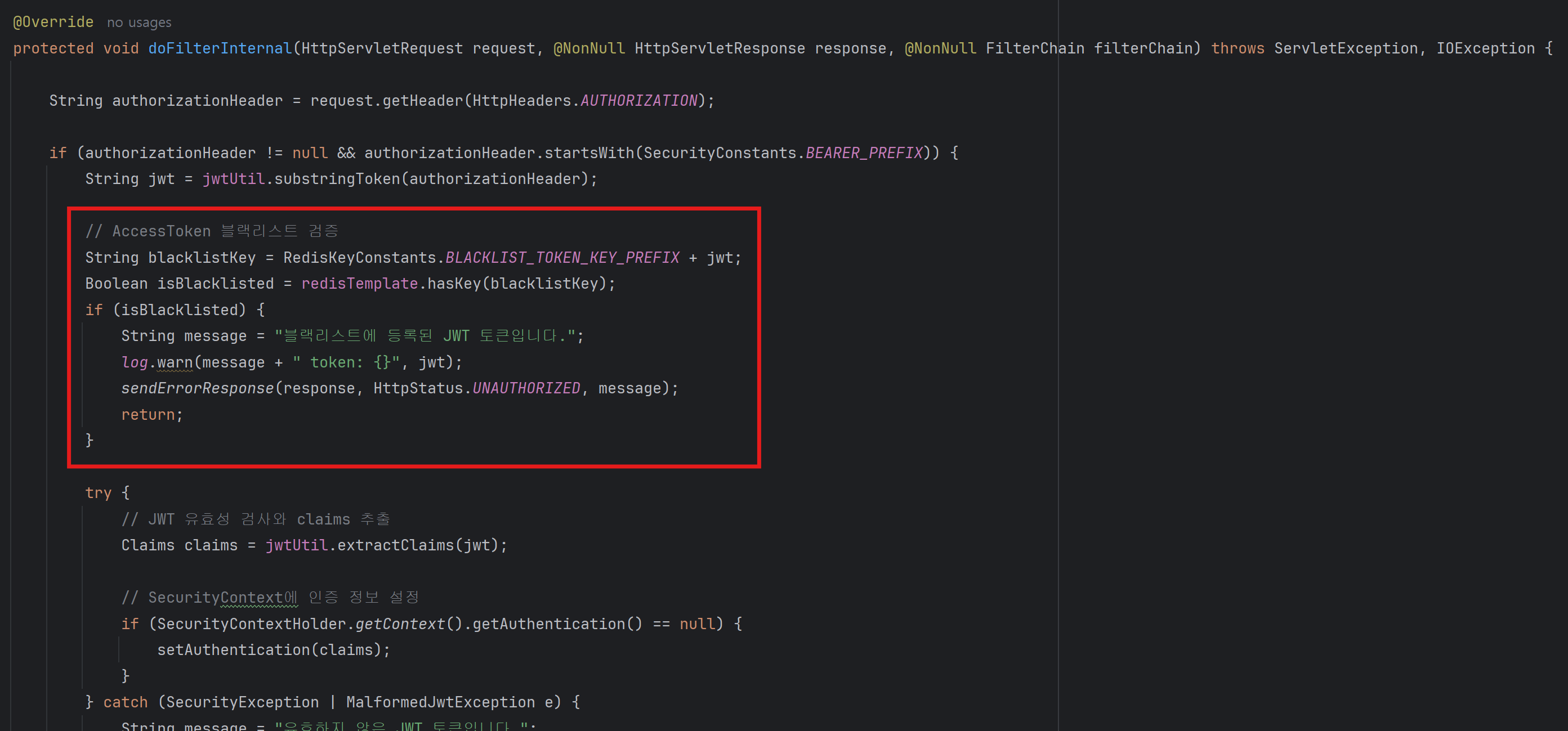The image size is (1568, 731).
Task: Click the throws keyword in signature
Action: point(1237,48)
